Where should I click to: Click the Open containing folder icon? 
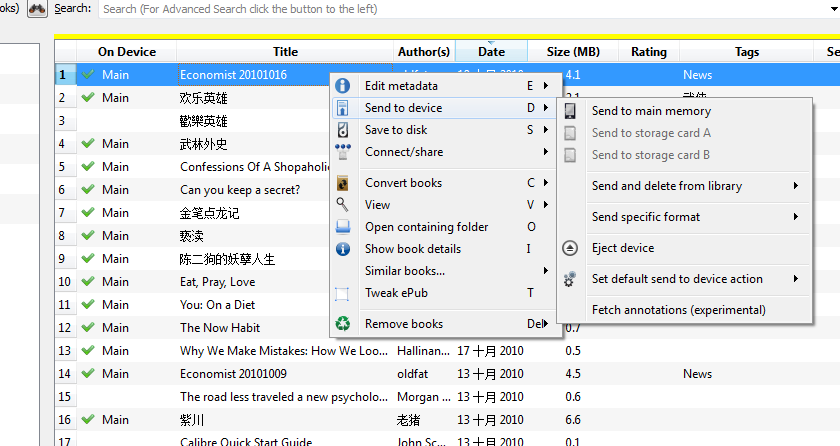point(342,227)
